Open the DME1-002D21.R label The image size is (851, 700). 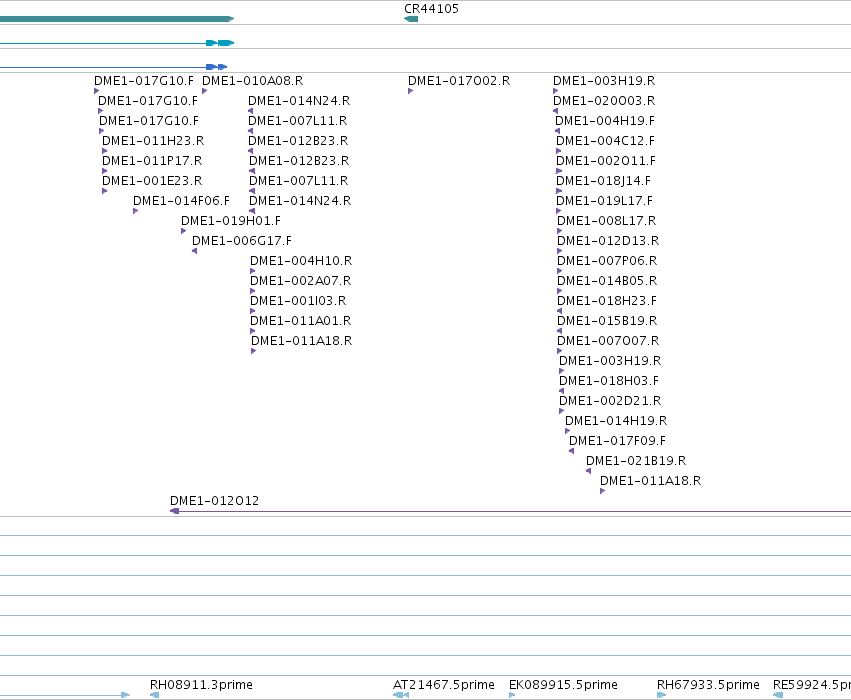pyautogui.click(x=610, y=401)
